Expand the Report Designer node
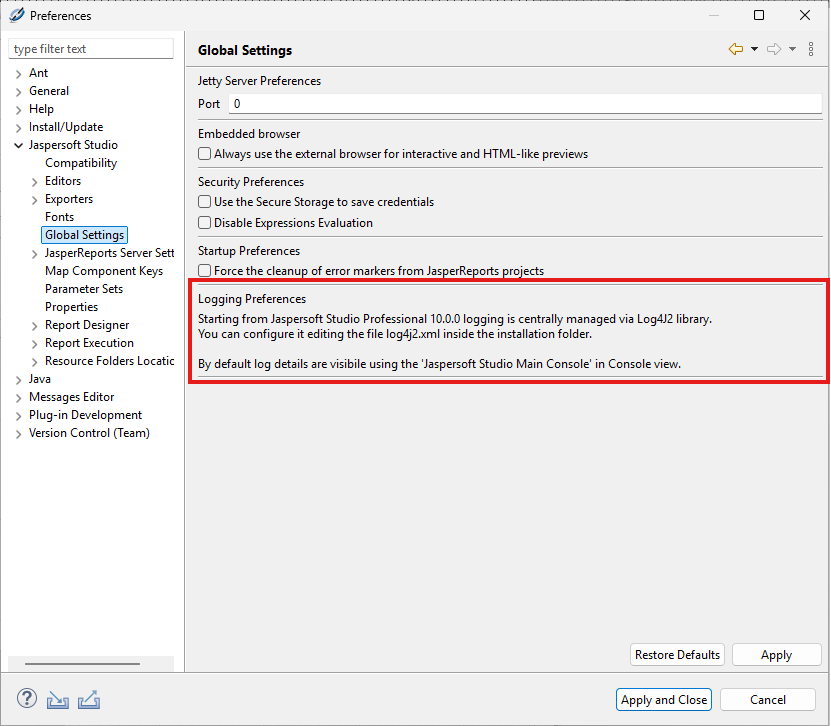 pos(34,326)
